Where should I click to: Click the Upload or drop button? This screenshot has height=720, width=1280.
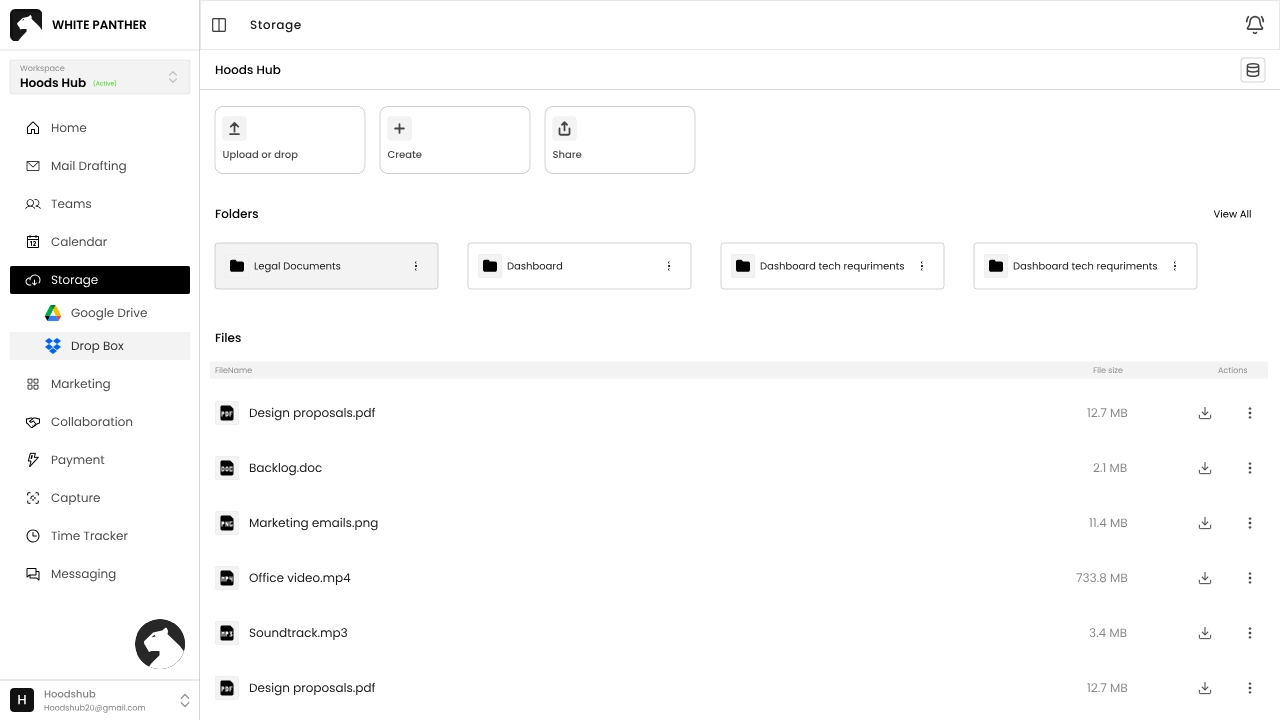(290, 140)
